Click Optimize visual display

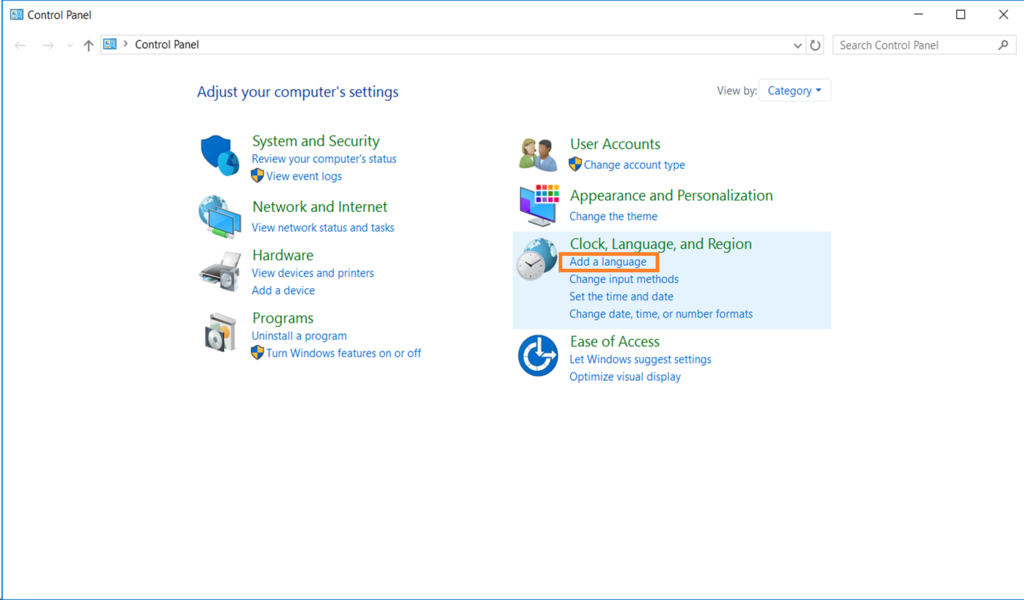tap(625, 377)
